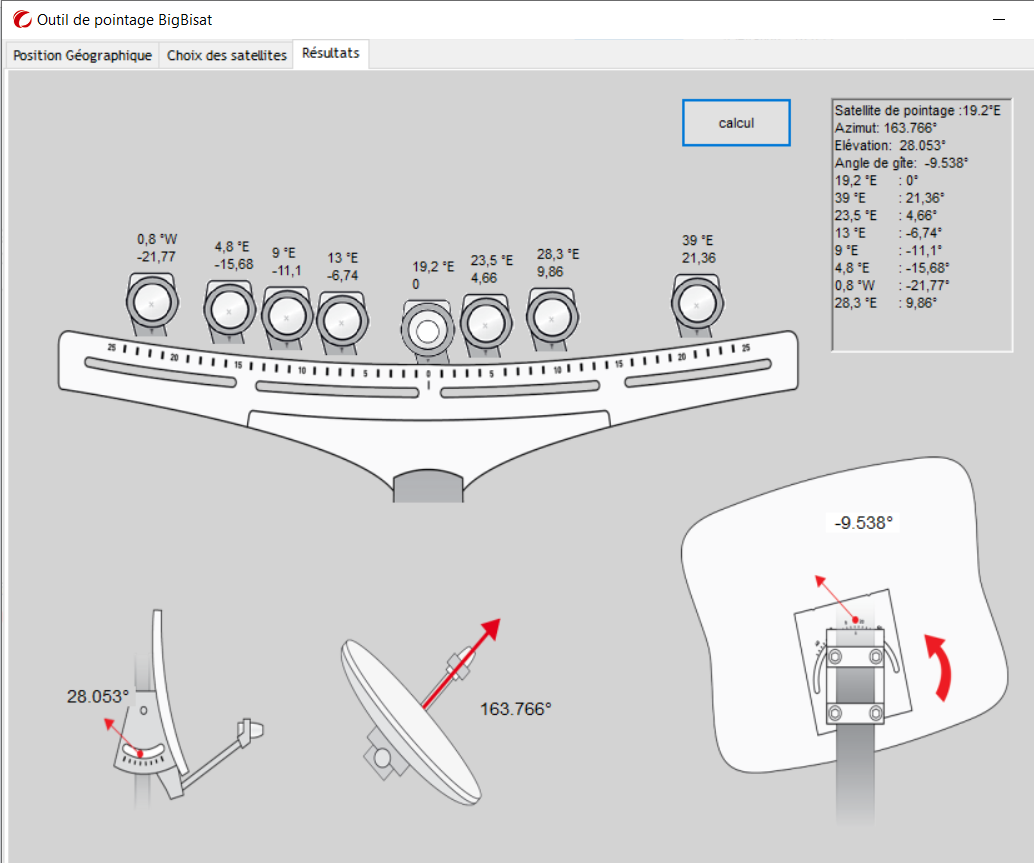Click the 28,3 °E LNB head
The height and width of the screenshot is (863, 1034).
click(549, 316)
